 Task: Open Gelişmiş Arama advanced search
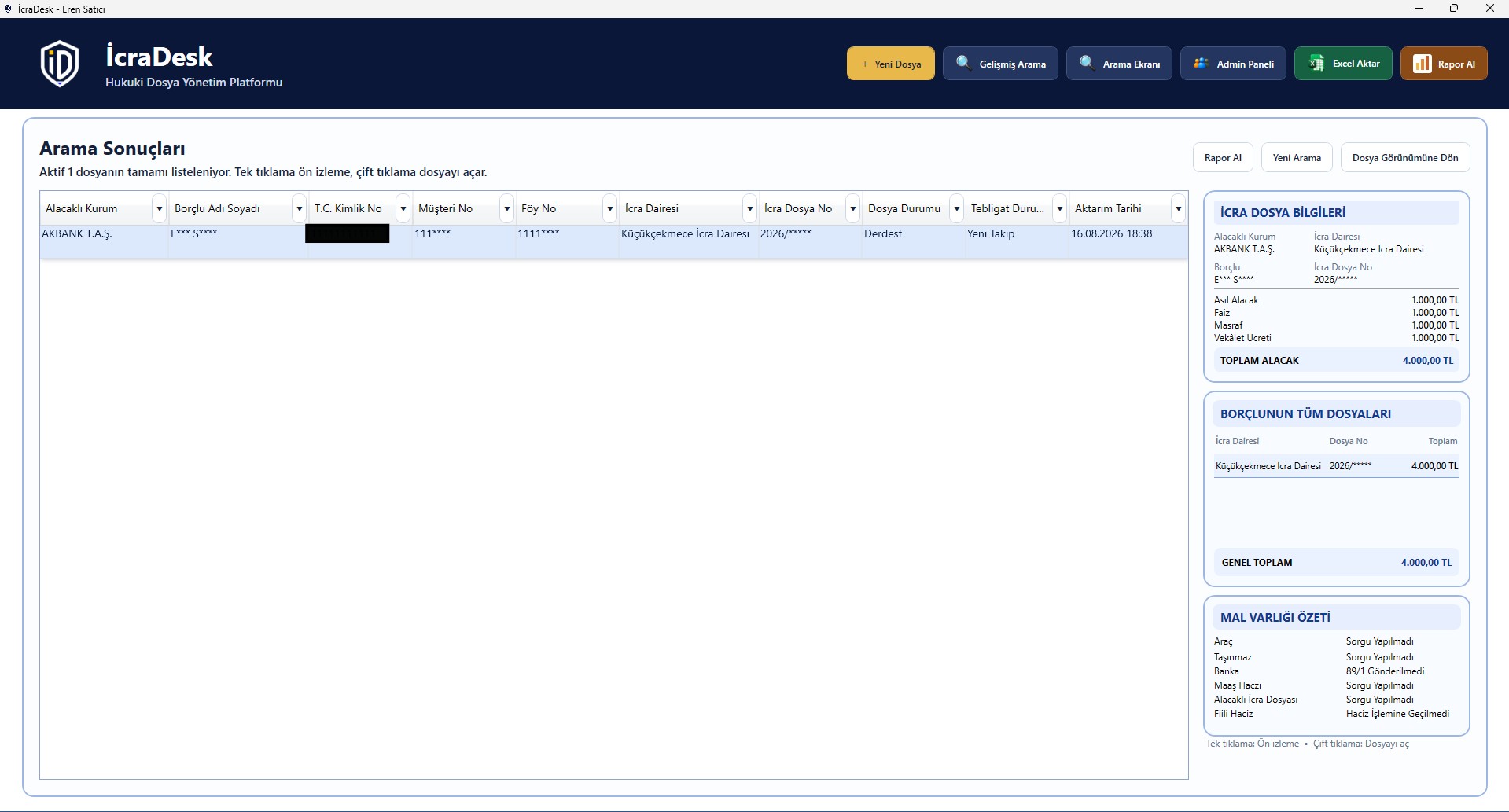click(1000, 64)
